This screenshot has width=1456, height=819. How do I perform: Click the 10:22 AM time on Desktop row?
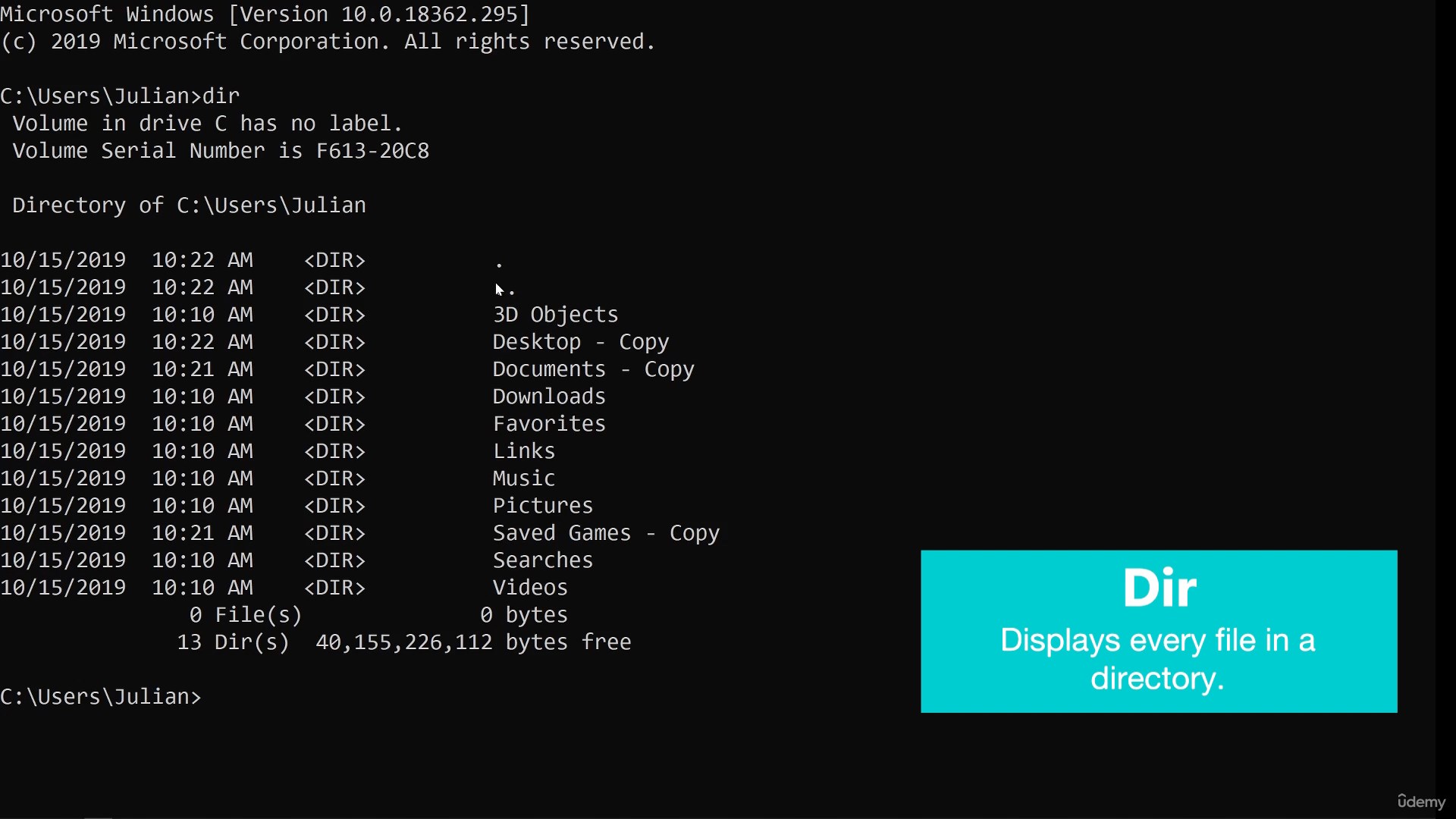(202, 342)
